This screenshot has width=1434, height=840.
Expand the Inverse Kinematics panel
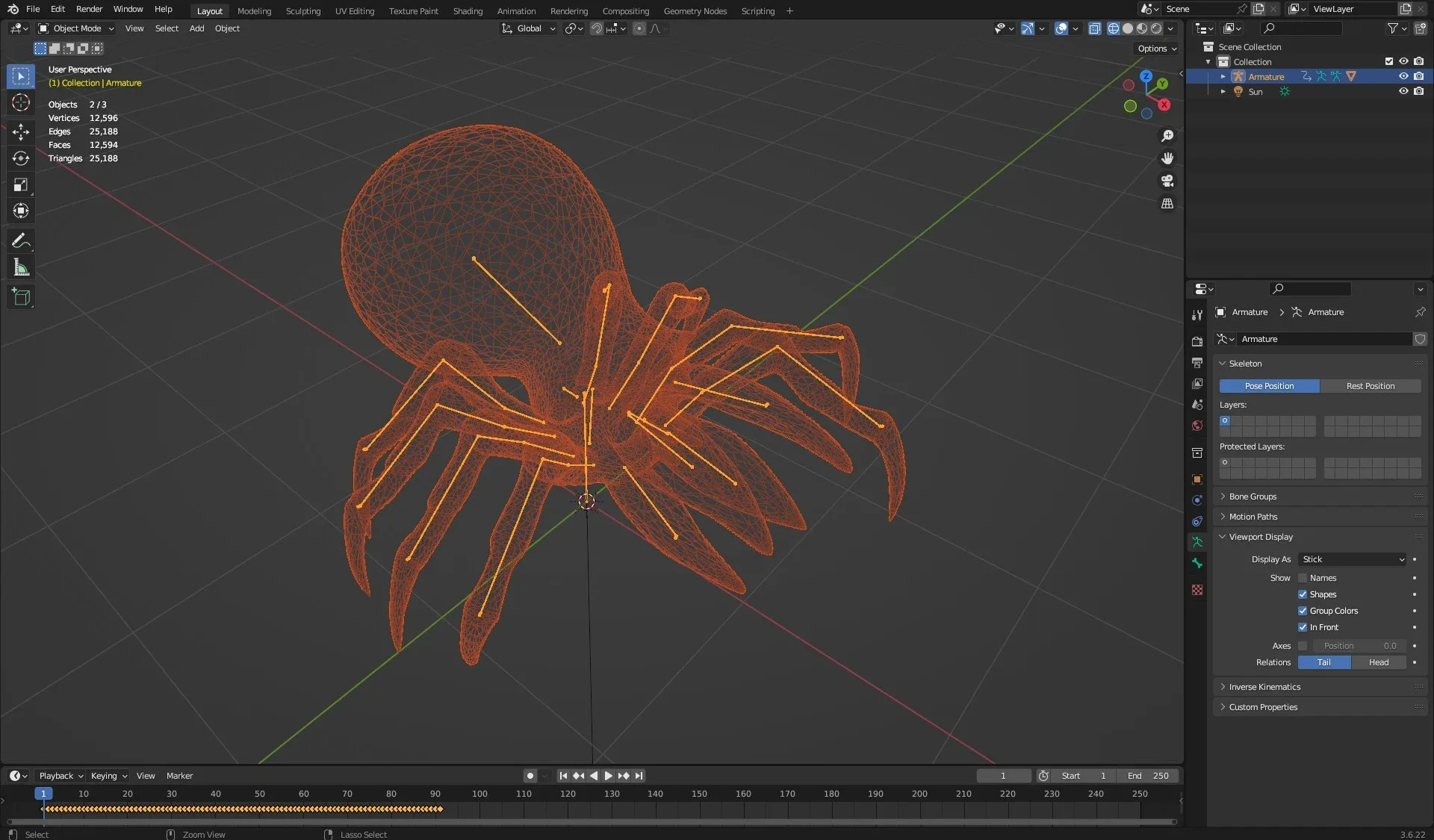click(x=1264, y=687)
